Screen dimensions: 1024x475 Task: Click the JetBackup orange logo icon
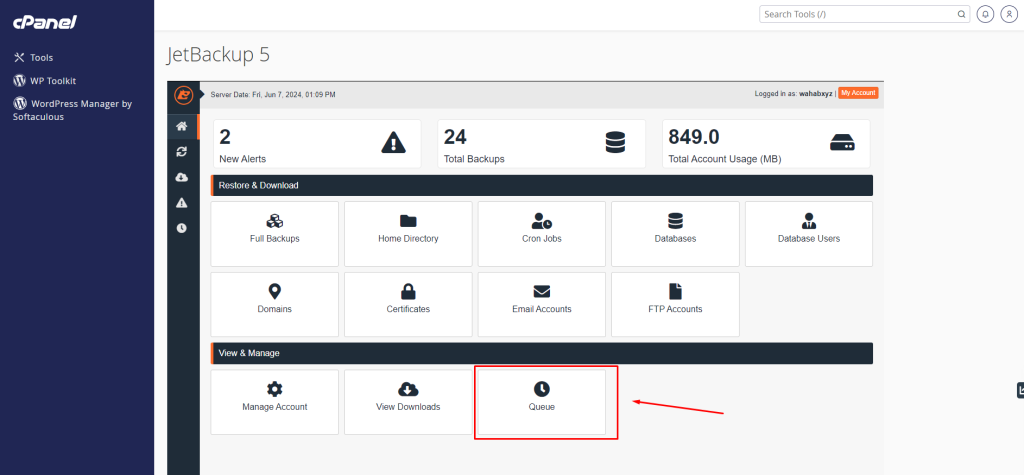pyautogui.click(x=183, y=95)
